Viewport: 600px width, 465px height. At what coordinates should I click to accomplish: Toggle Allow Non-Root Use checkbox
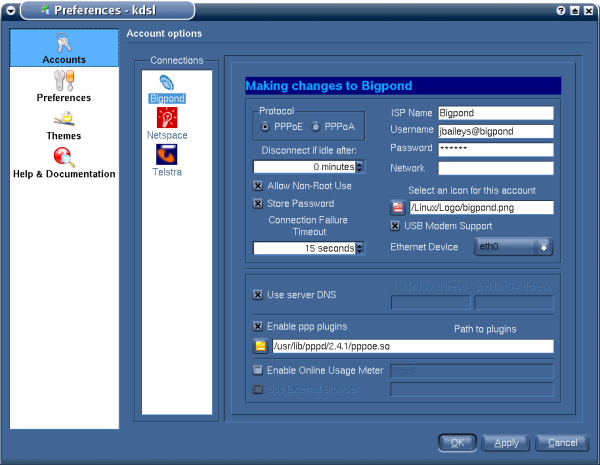pyautogui.click(x=258, y=186)
